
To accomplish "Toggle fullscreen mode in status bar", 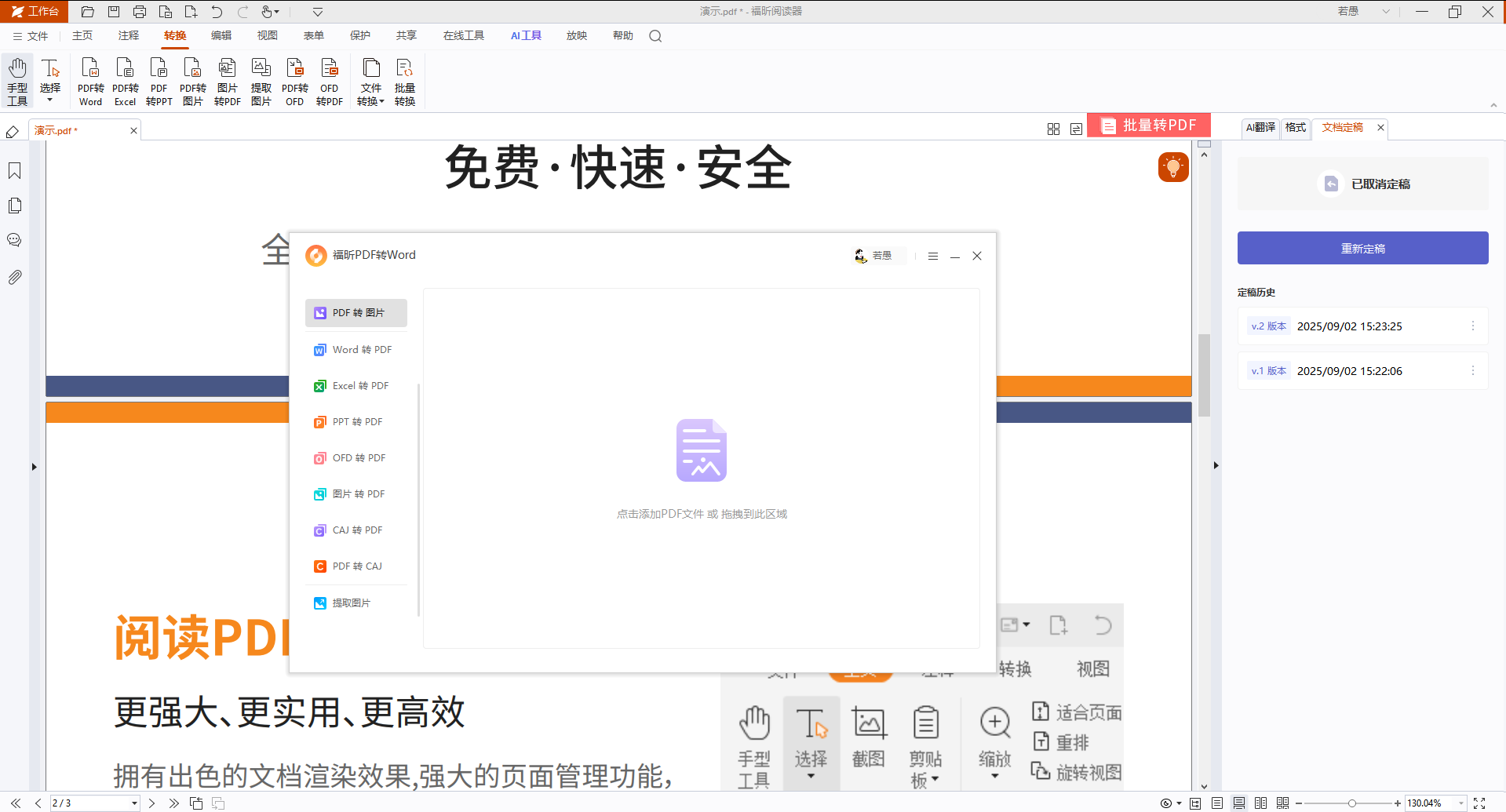I will 1479,803.
